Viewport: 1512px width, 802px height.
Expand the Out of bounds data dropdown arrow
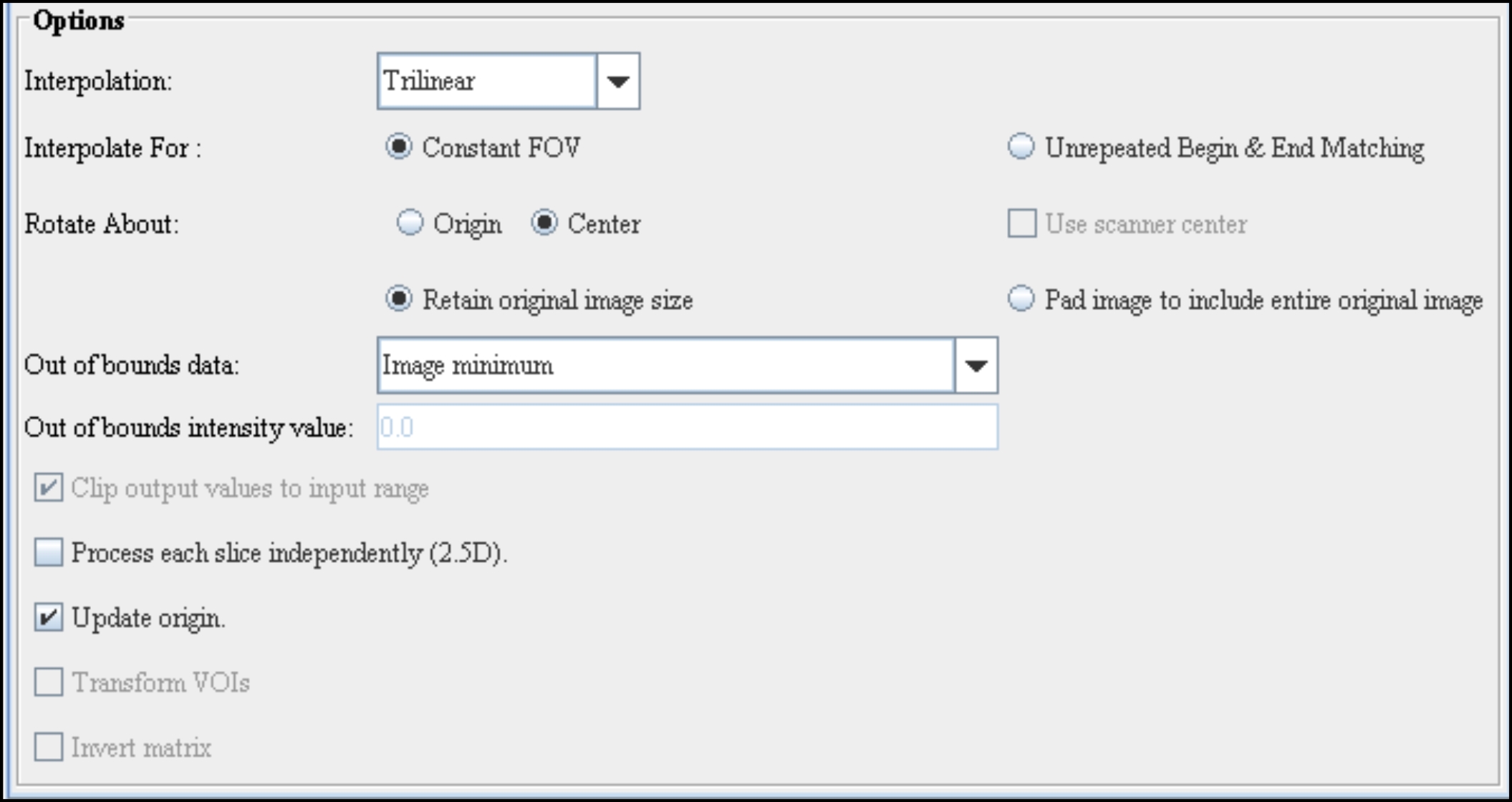click(976, 365)
